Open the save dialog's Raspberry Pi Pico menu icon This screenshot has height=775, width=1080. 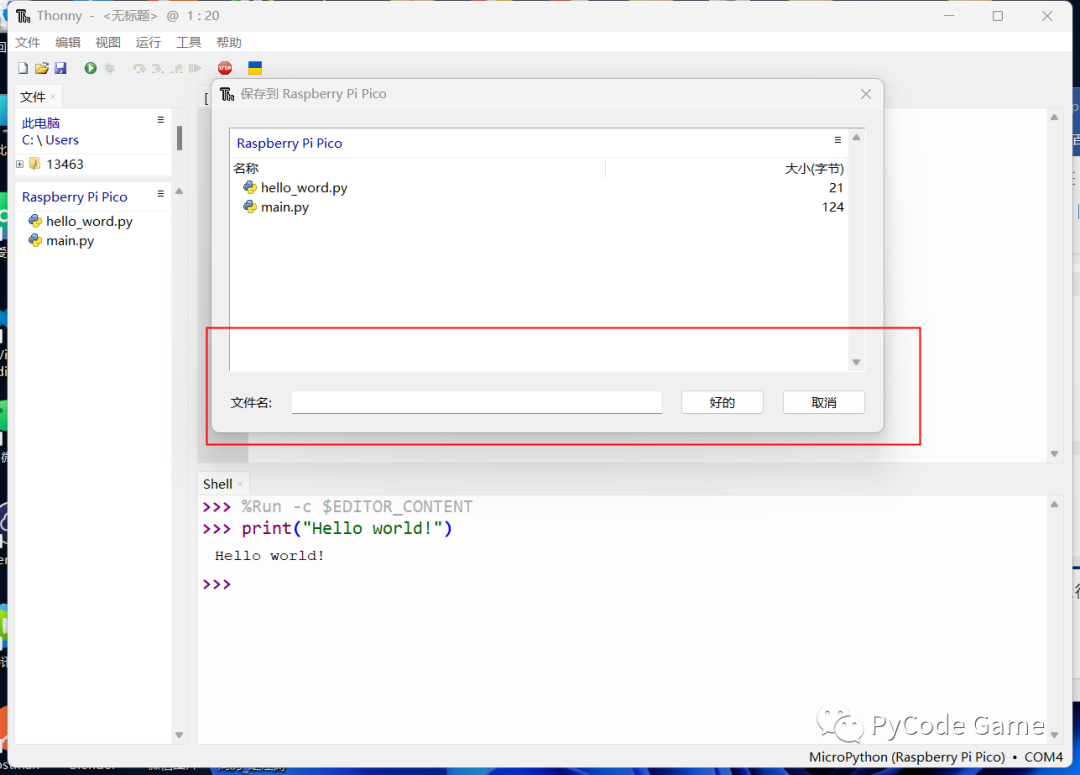(838, 140)
